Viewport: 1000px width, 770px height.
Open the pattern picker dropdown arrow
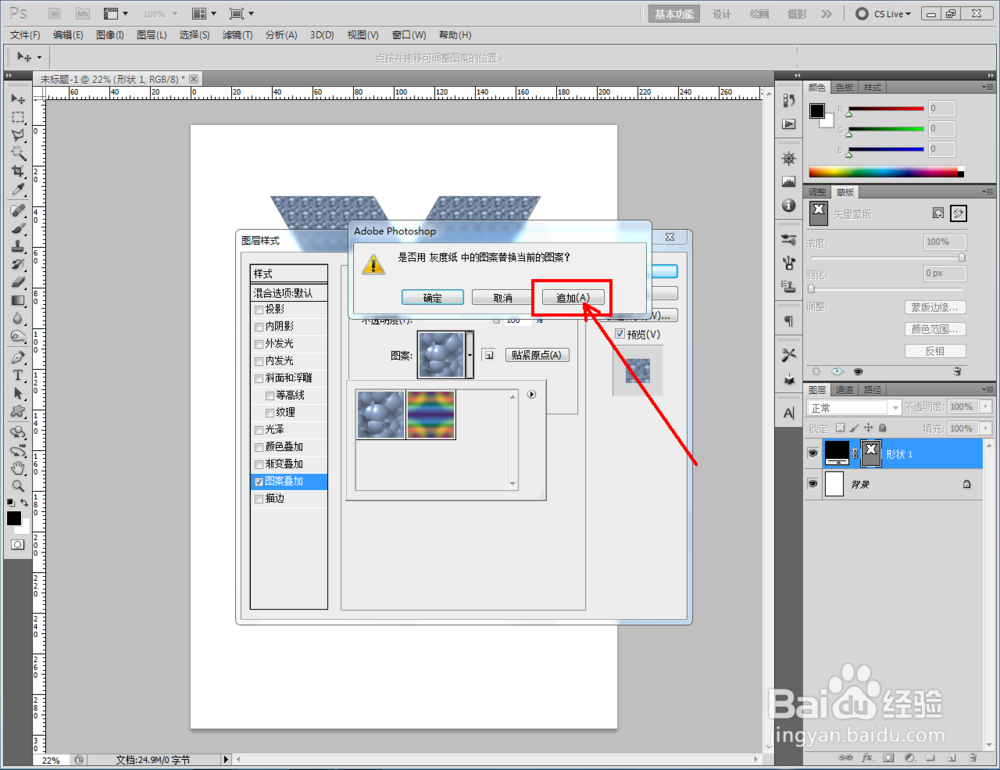pos(469,355)
